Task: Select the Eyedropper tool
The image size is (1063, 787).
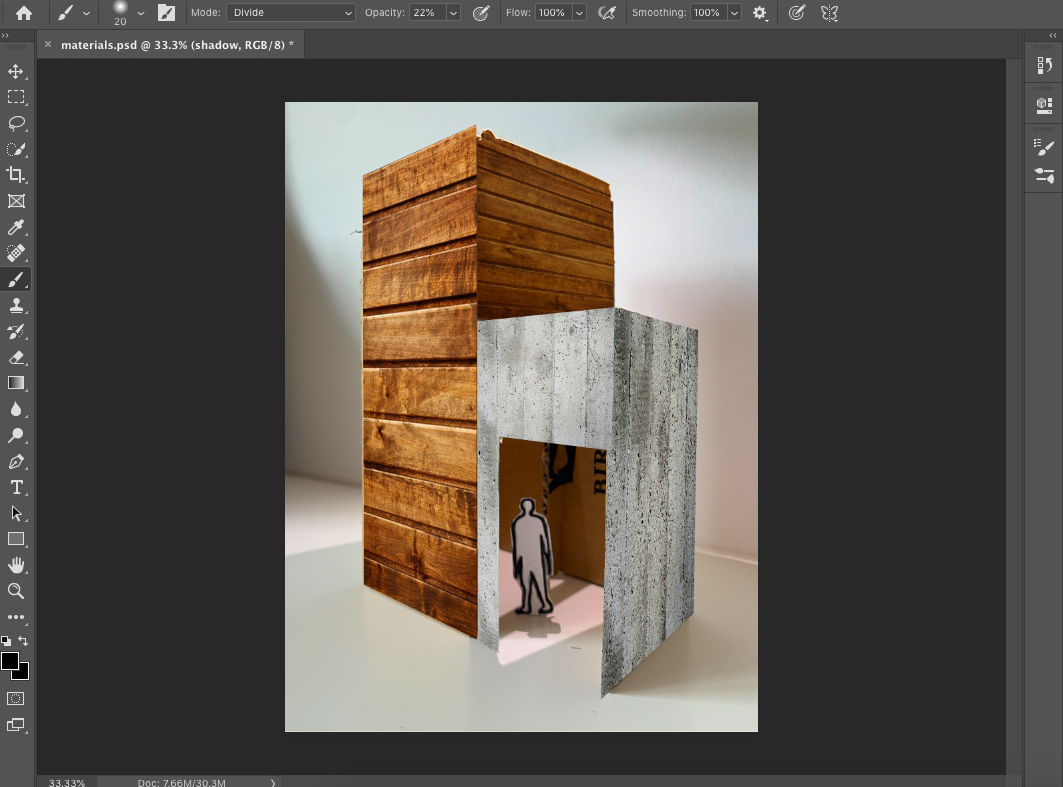Action: coord(16,228)
